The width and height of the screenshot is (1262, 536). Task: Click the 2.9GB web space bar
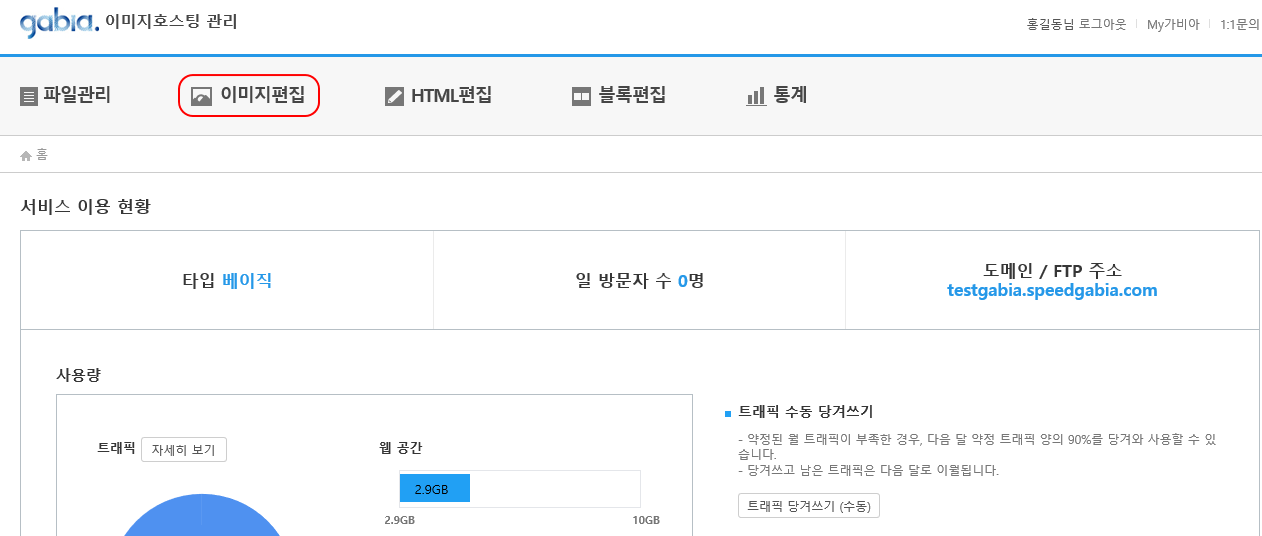[435, 488]
